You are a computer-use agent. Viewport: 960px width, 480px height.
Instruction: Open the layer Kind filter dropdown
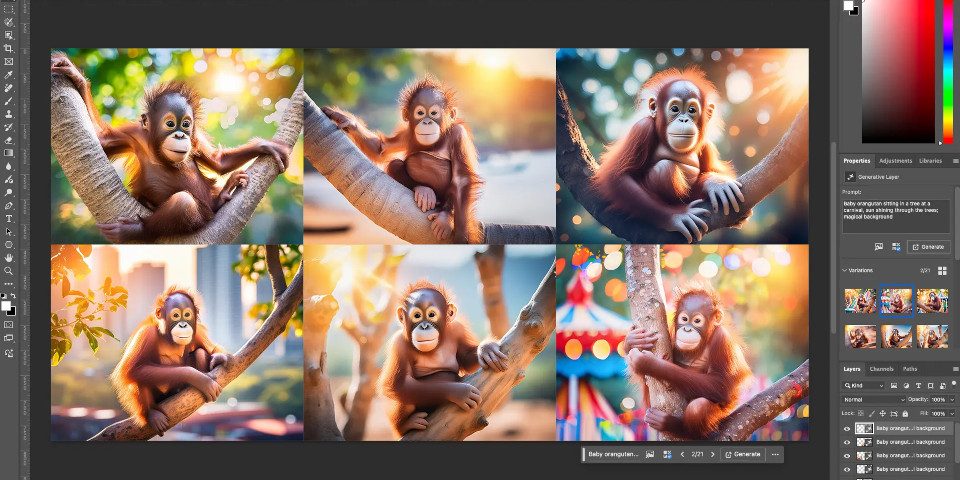[x=866, y=385]
